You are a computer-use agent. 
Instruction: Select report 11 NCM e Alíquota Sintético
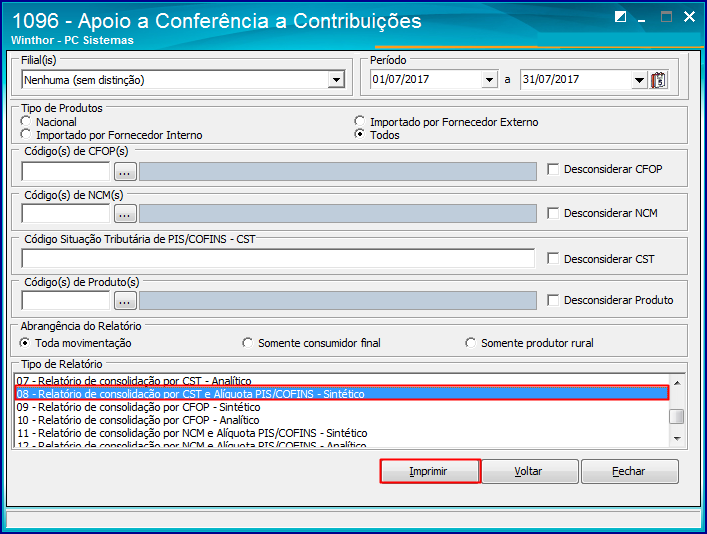point(341,433)
